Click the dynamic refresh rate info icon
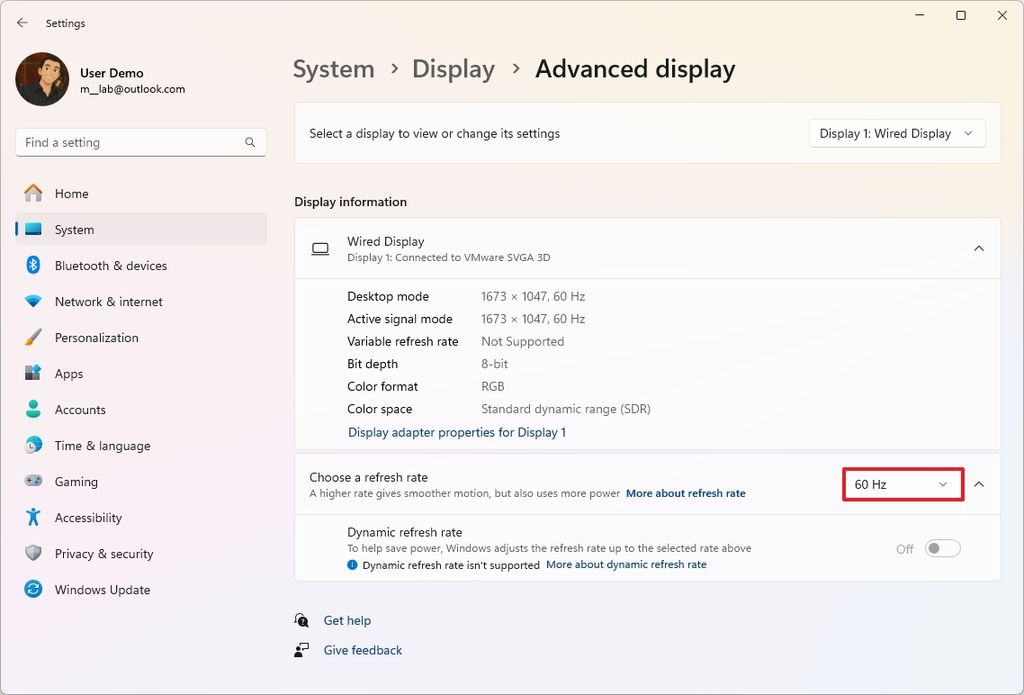This screenshot has width=1024, height=695. point(353,564)
